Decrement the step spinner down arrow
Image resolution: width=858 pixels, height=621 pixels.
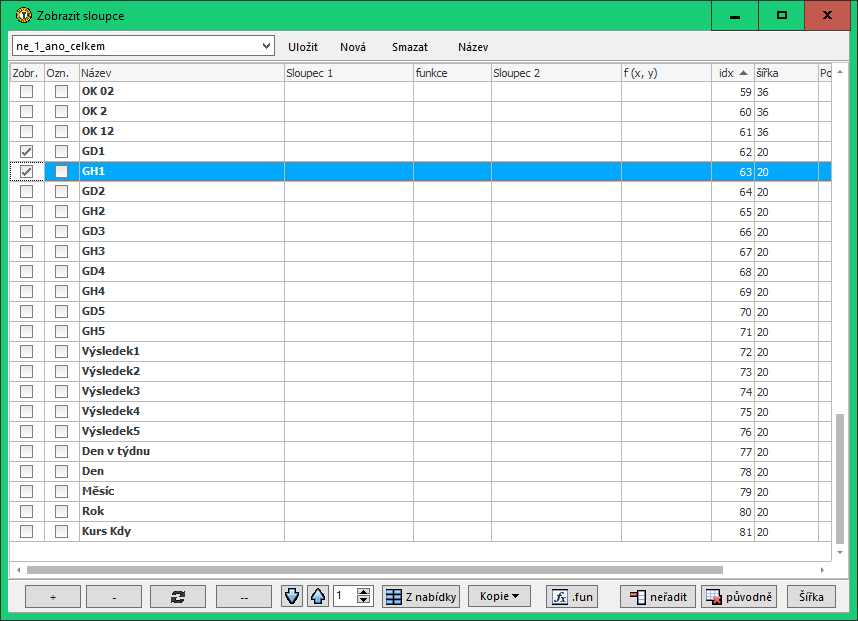[x=363, y=600]
